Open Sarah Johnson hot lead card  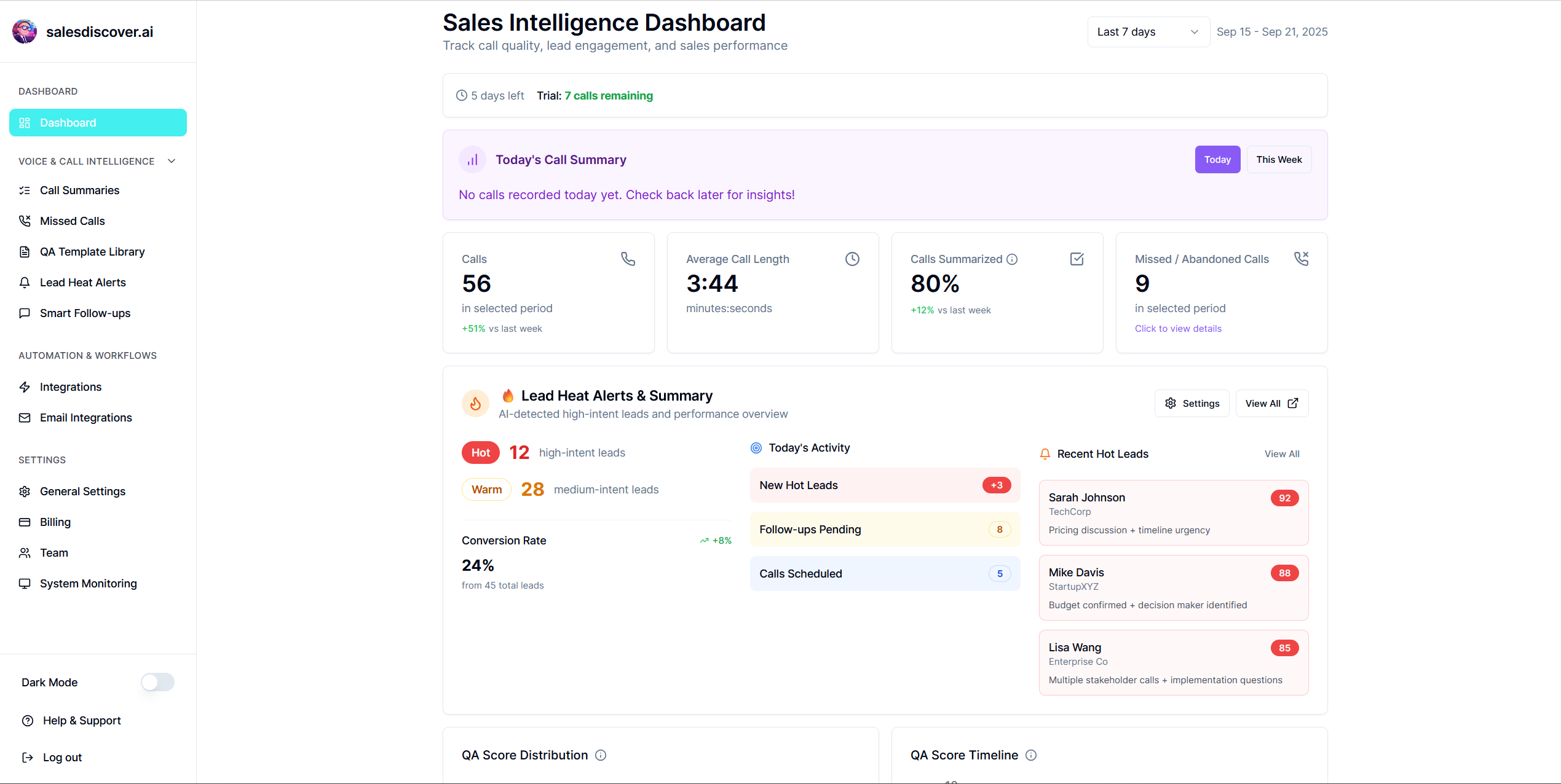1173,512
